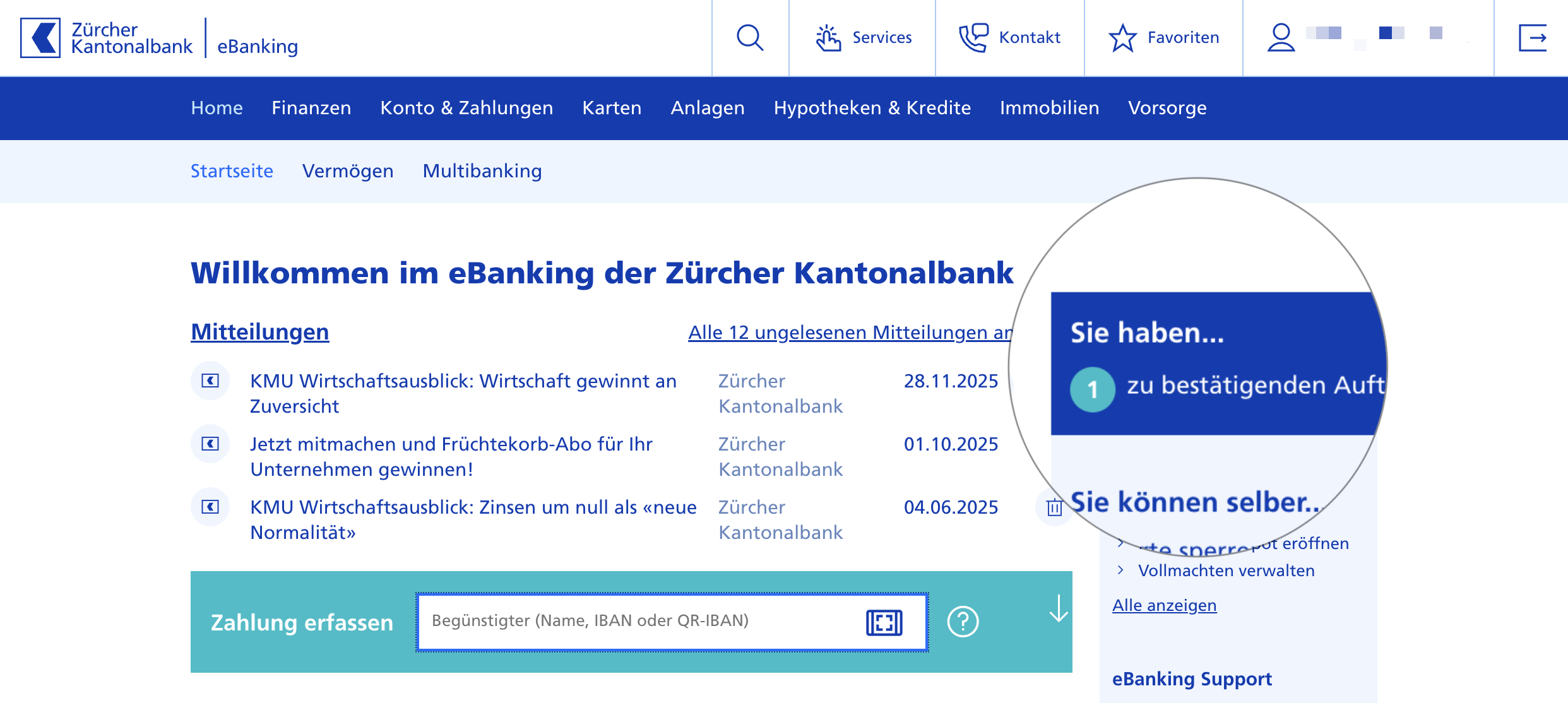Click the chevron next to the eröffnen entry
This screenshot has width=1568, height=703.
click(1122, 541)
